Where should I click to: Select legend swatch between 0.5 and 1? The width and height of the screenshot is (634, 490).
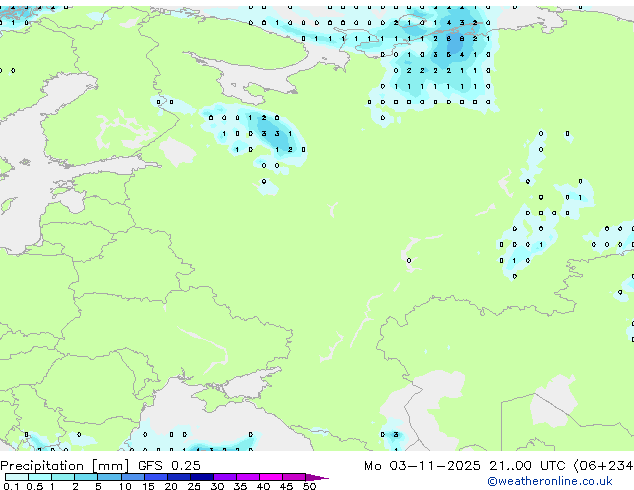coord(40,477)
